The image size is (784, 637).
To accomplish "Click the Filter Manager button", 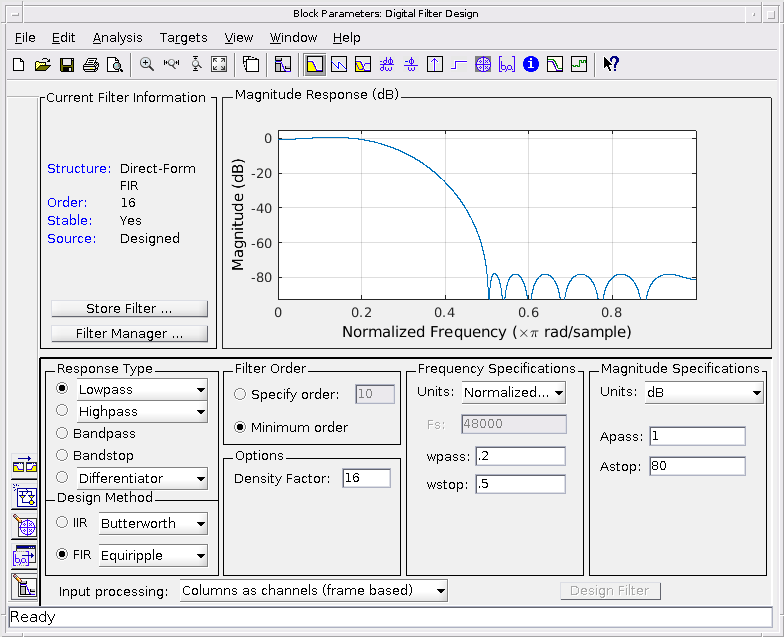I will [129, 334].
